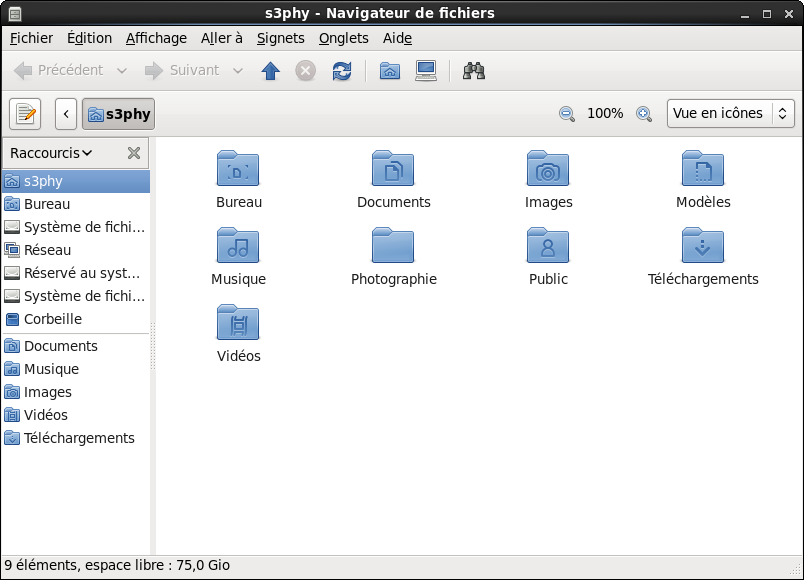The image size is (804, 580).
Task: Open the Onglets menu
Action: pyautogui.click(x=343, y=38)
